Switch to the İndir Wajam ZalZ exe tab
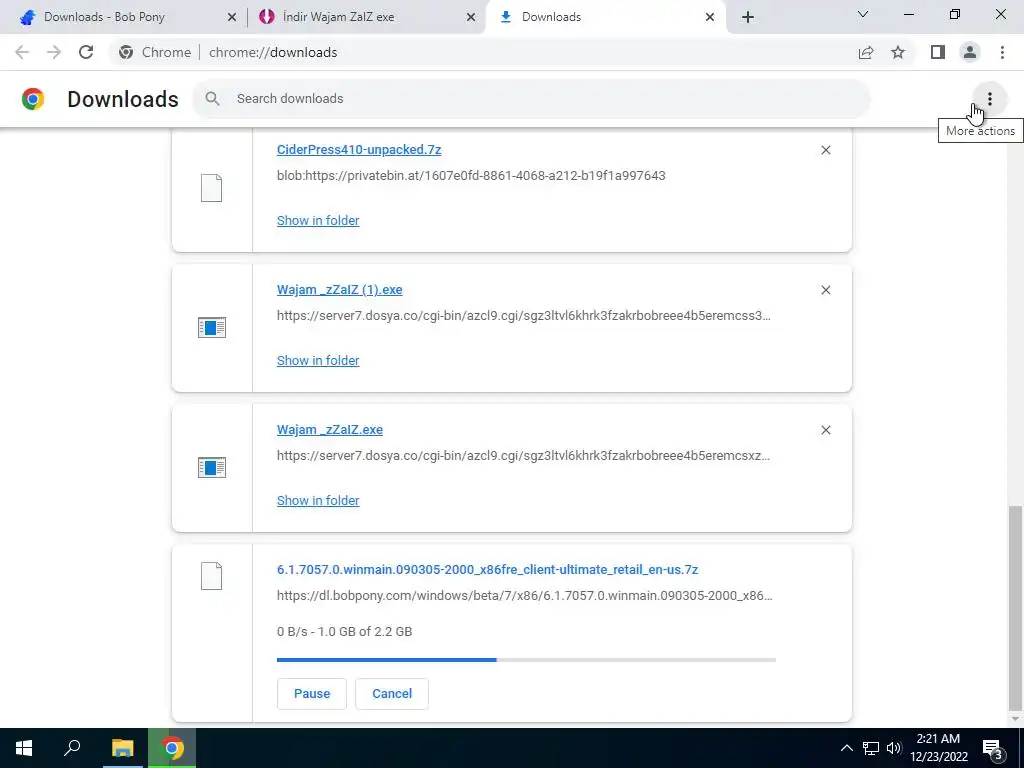The width and height of the screenshot is (1024, 768). pos(366,17)
